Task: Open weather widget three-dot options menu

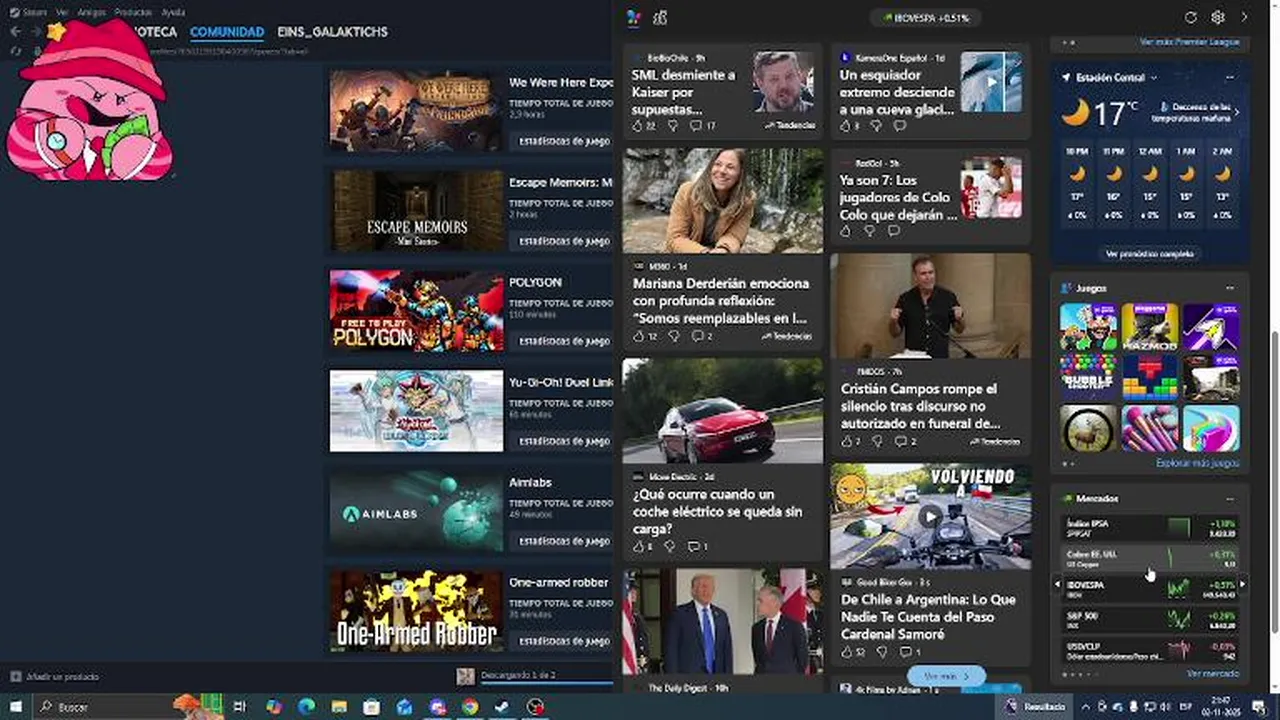Action: point(1230,77)
